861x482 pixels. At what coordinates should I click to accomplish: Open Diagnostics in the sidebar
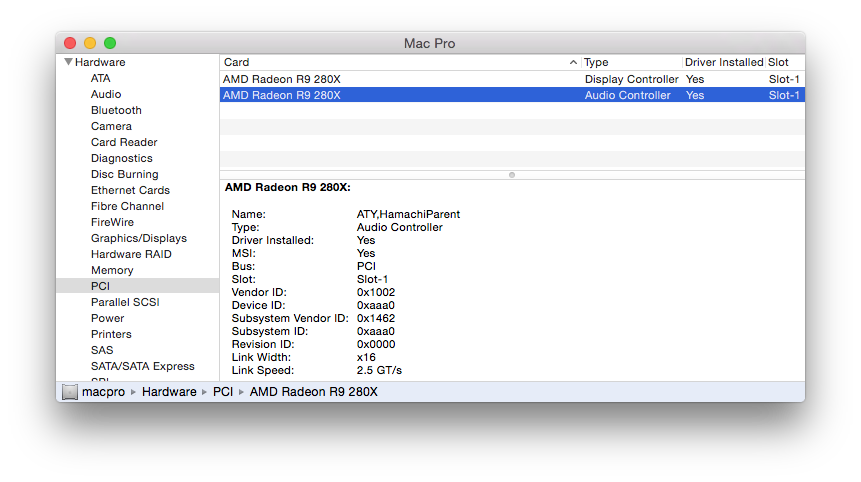[x=122, y=158]
